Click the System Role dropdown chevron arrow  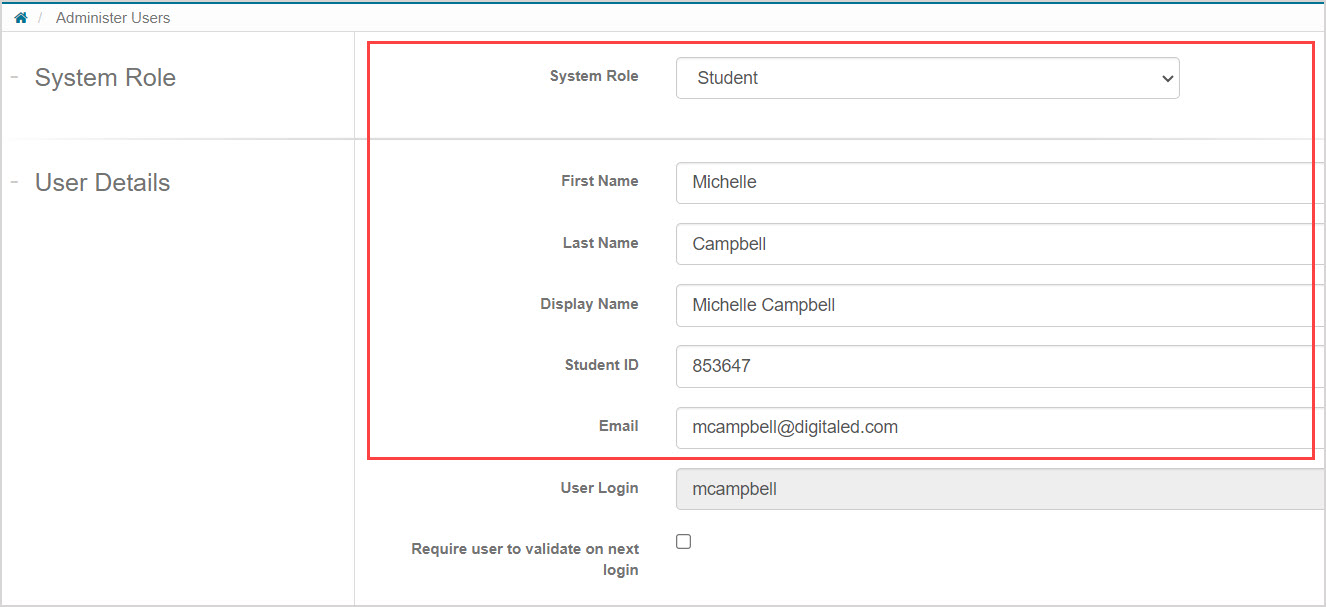click(x=1166, y=77)
